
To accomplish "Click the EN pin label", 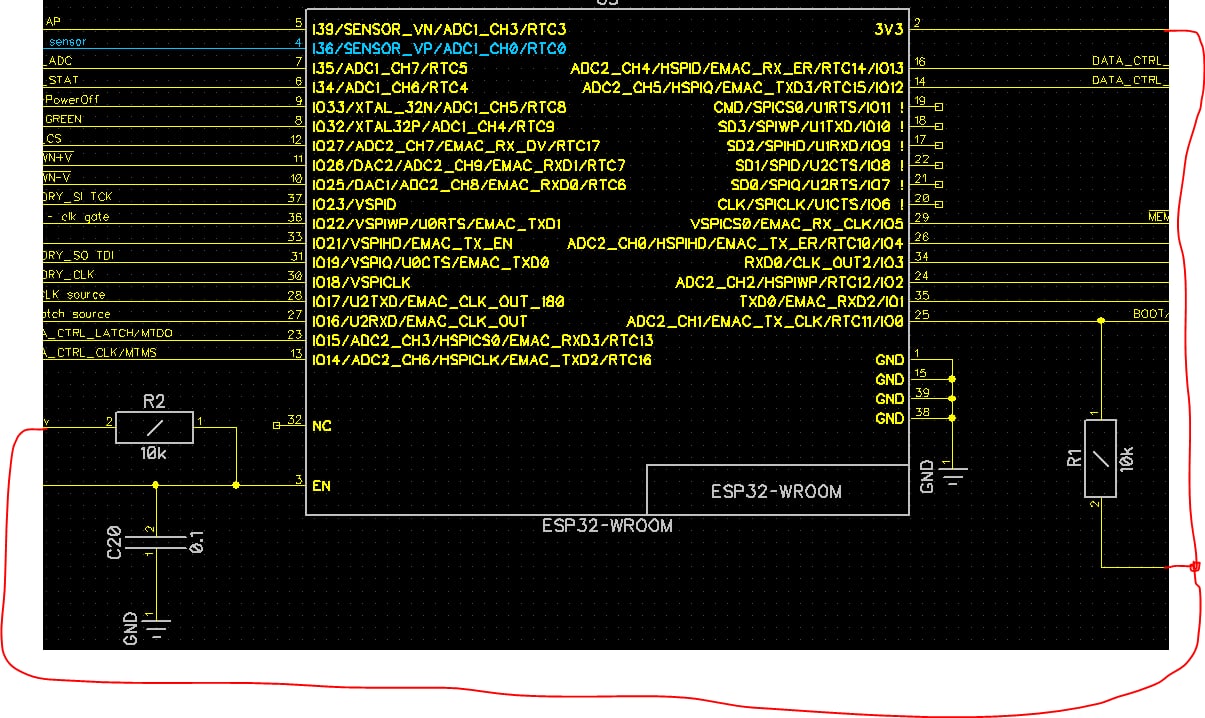I will [x=321, y=486].
